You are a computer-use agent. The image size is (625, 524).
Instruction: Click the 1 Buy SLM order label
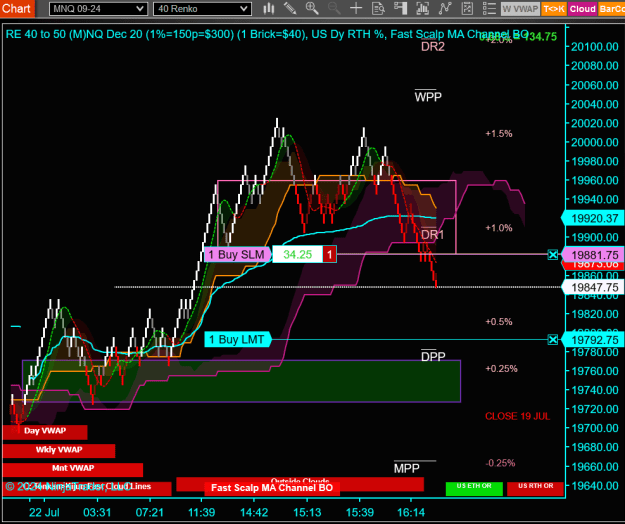(237, 255)
